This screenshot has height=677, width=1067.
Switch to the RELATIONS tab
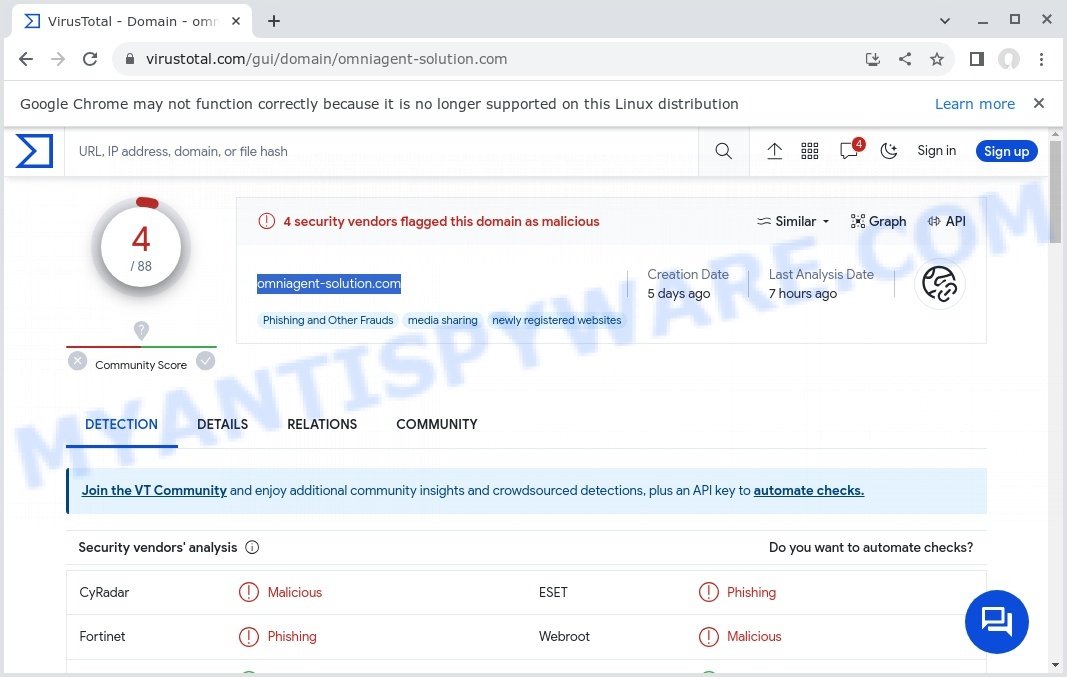click(322, 424)
